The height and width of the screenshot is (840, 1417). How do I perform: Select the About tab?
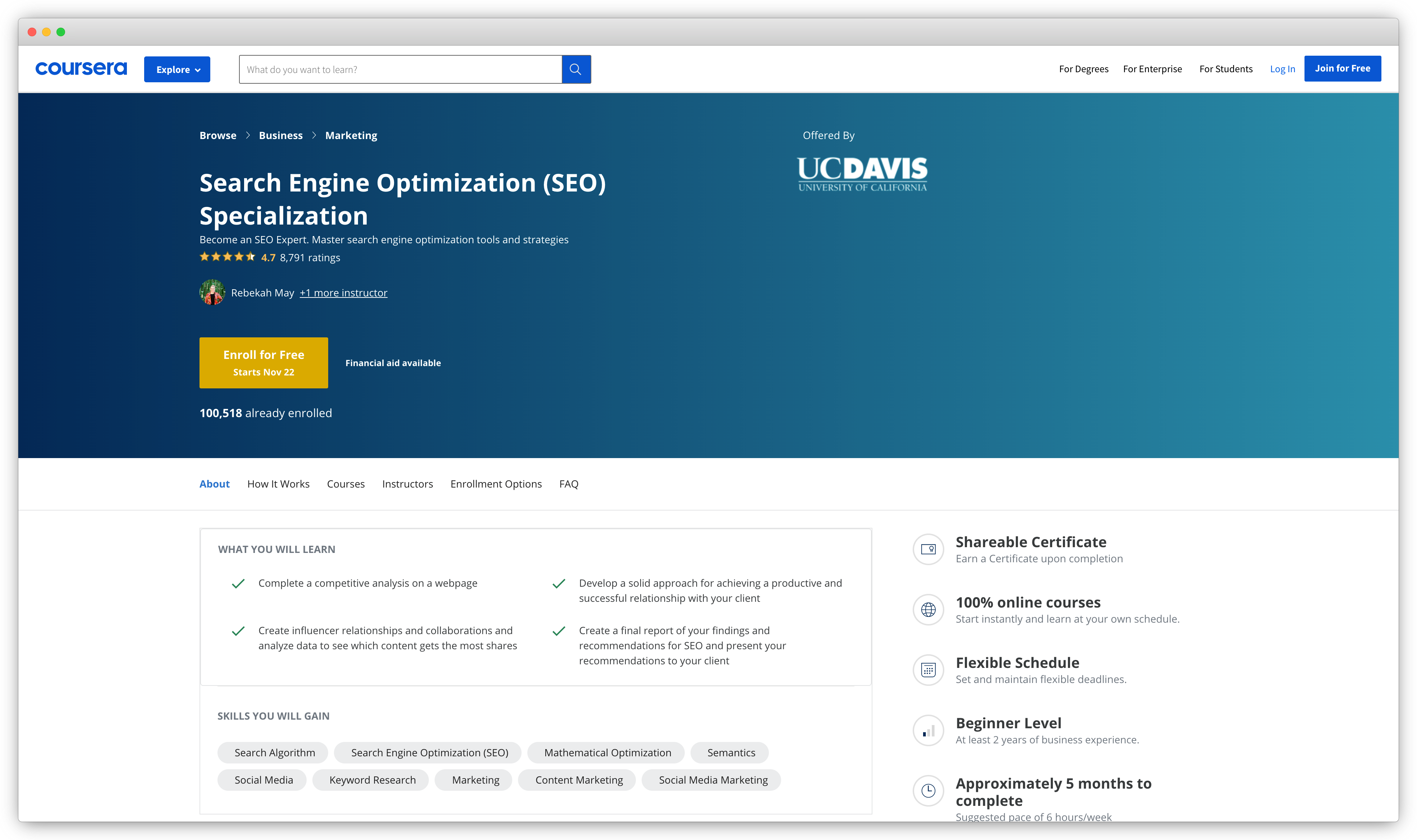[x=214, y=484]
